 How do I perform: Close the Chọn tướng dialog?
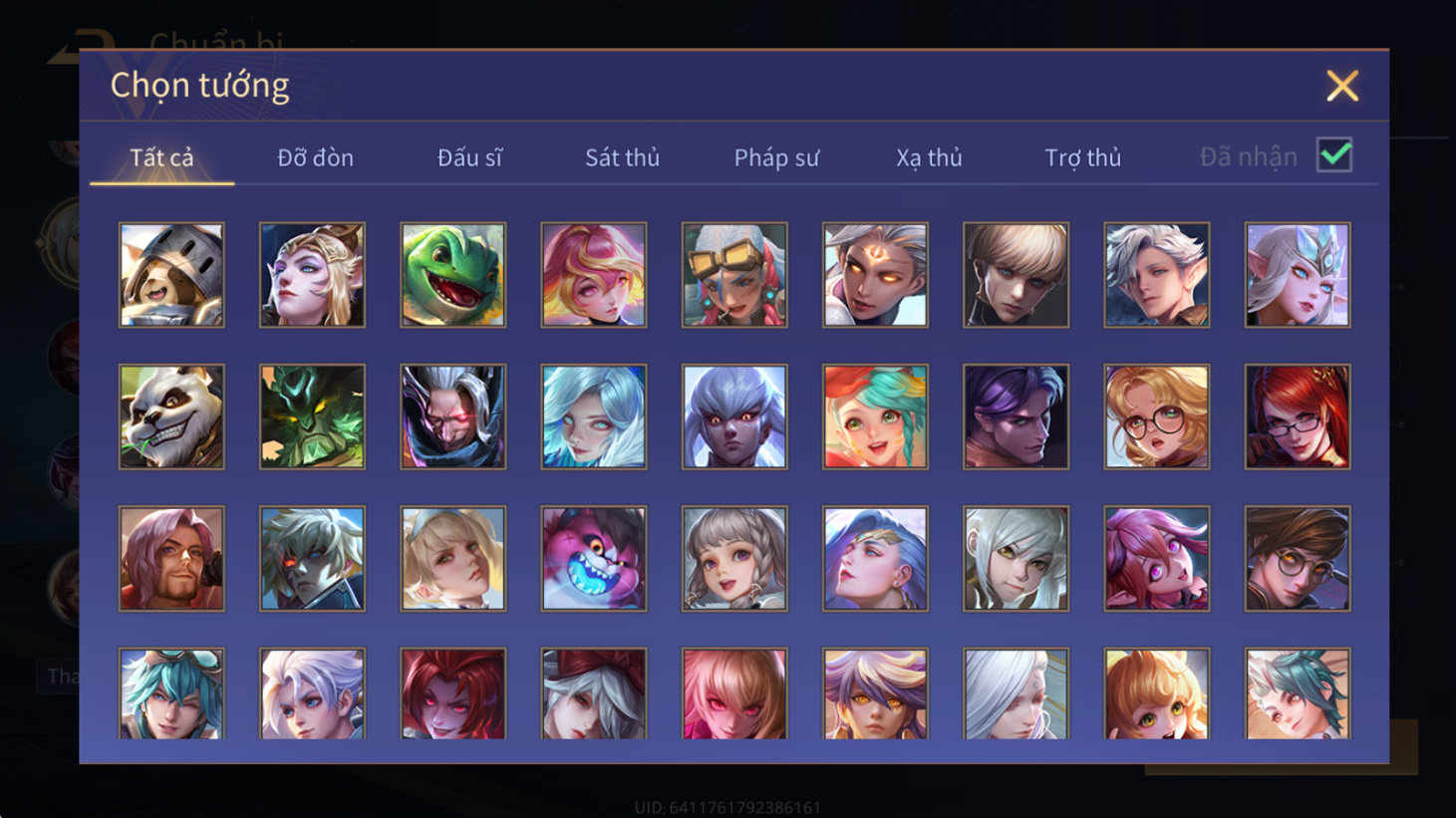pos(1342,86)
